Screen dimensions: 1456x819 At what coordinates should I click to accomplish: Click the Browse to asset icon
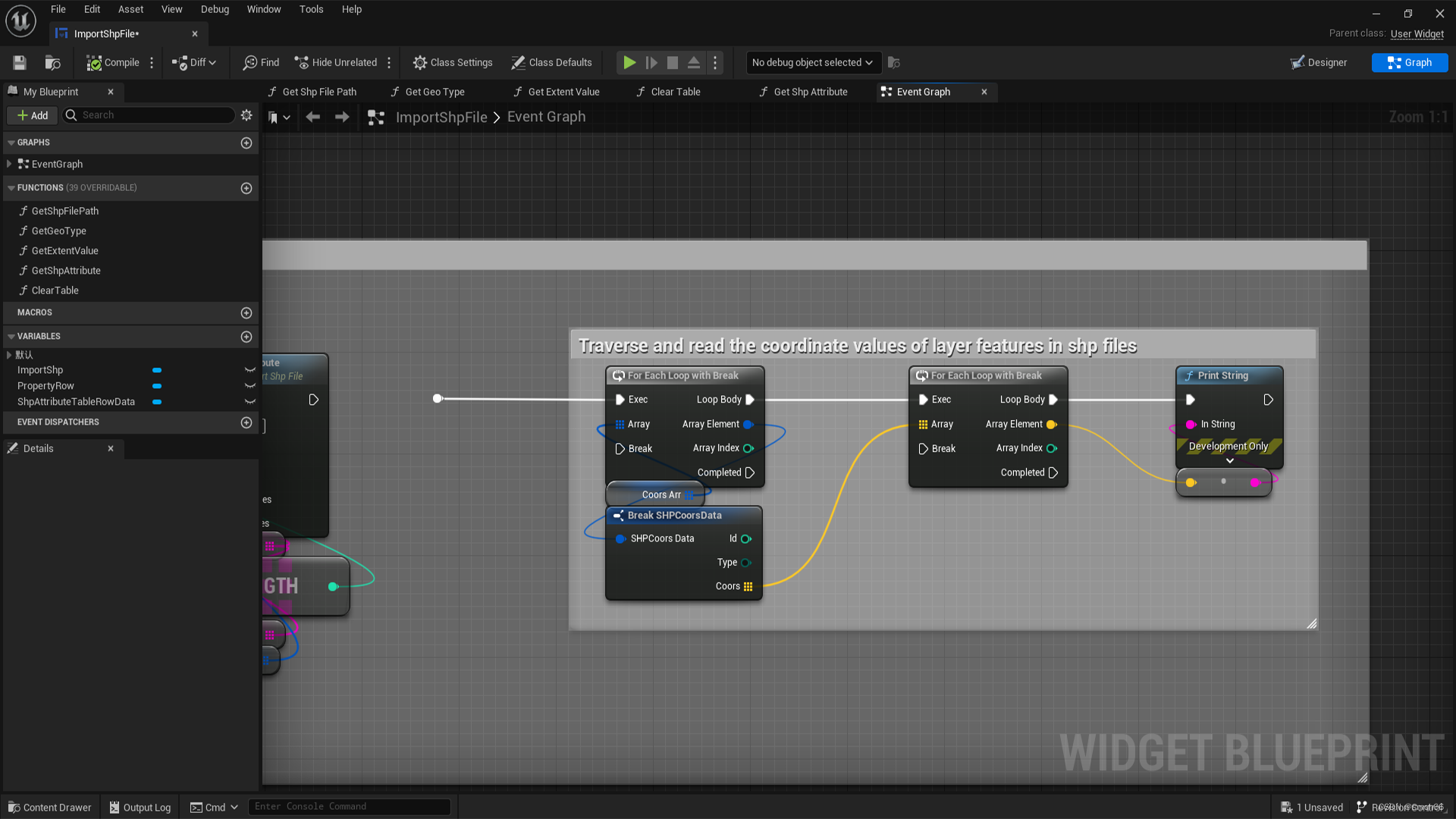pos(52,63)
